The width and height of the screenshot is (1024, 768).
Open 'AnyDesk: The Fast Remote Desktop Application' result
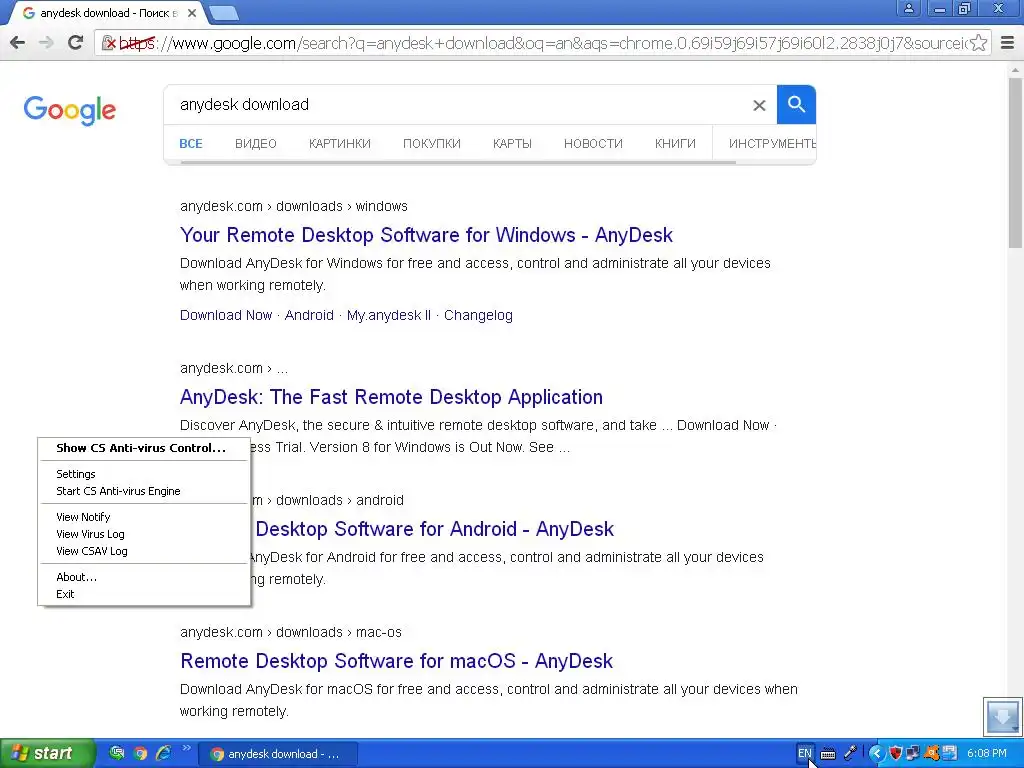391,397
